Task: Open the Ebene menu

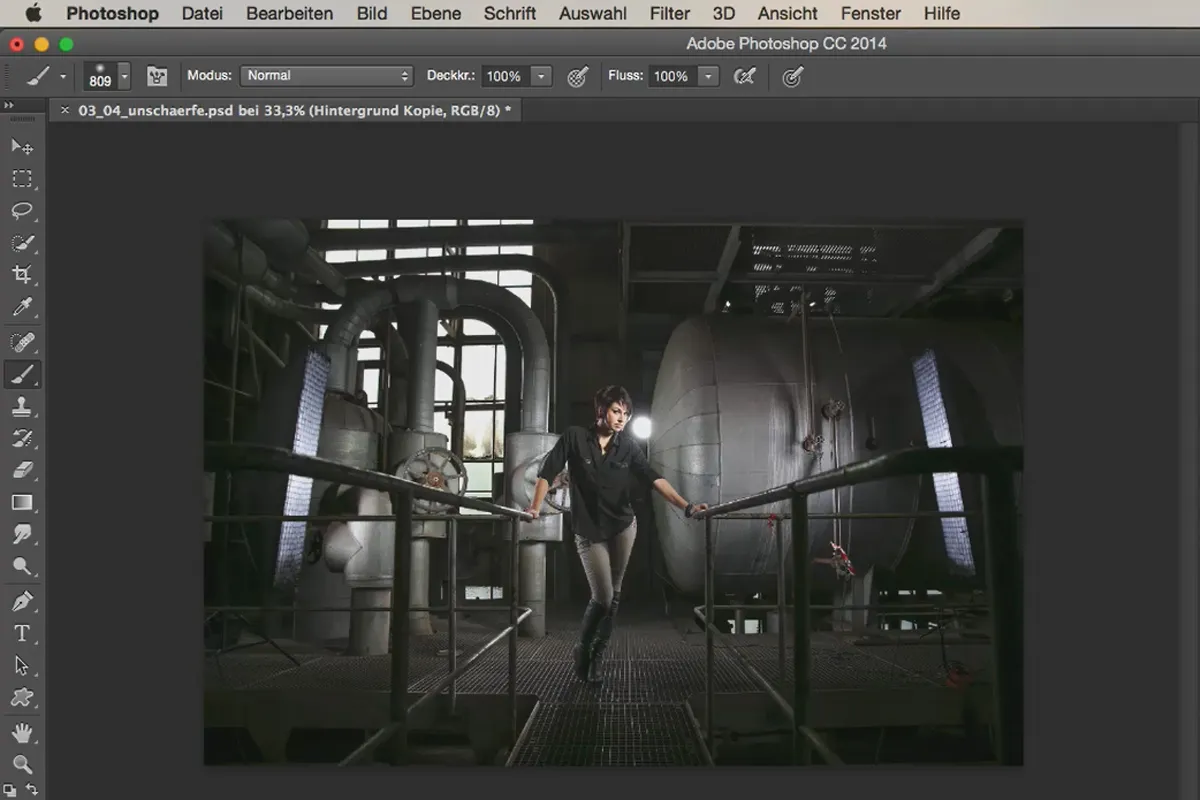Action: (x=436, y=14)
